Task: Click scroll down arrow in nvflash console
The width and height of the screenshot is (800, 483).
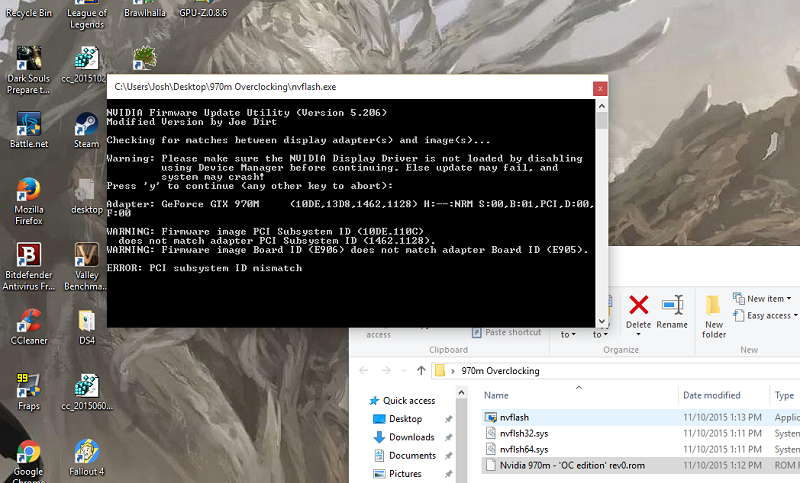Action: click(x=602, y=321)
